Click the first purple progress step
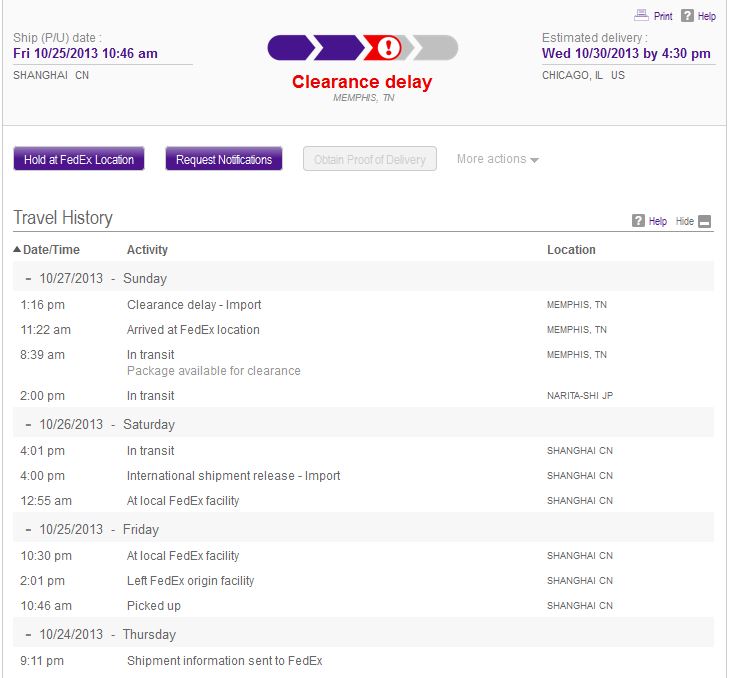 291,47
